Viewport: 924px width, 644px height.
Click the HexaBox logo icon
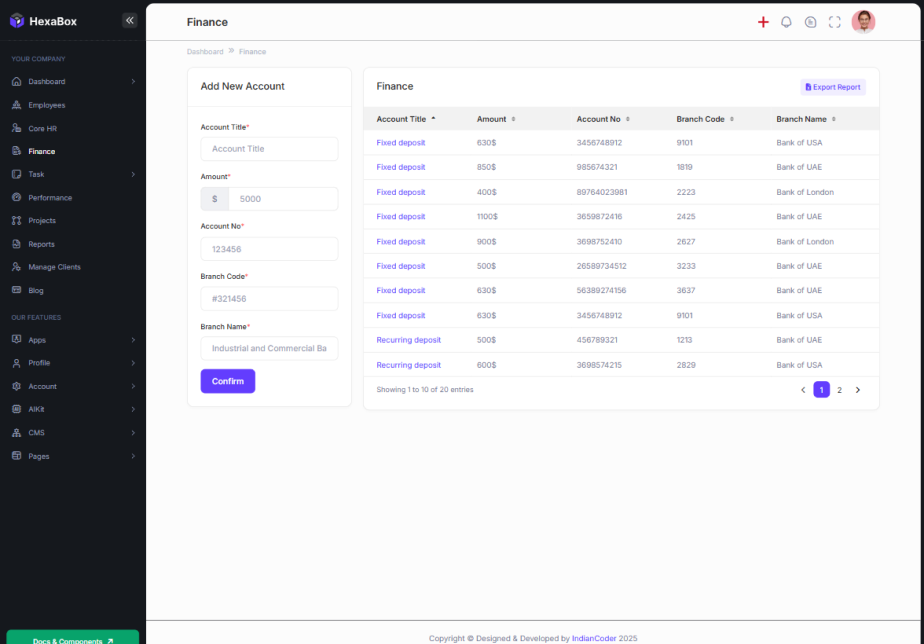[17, 21]
